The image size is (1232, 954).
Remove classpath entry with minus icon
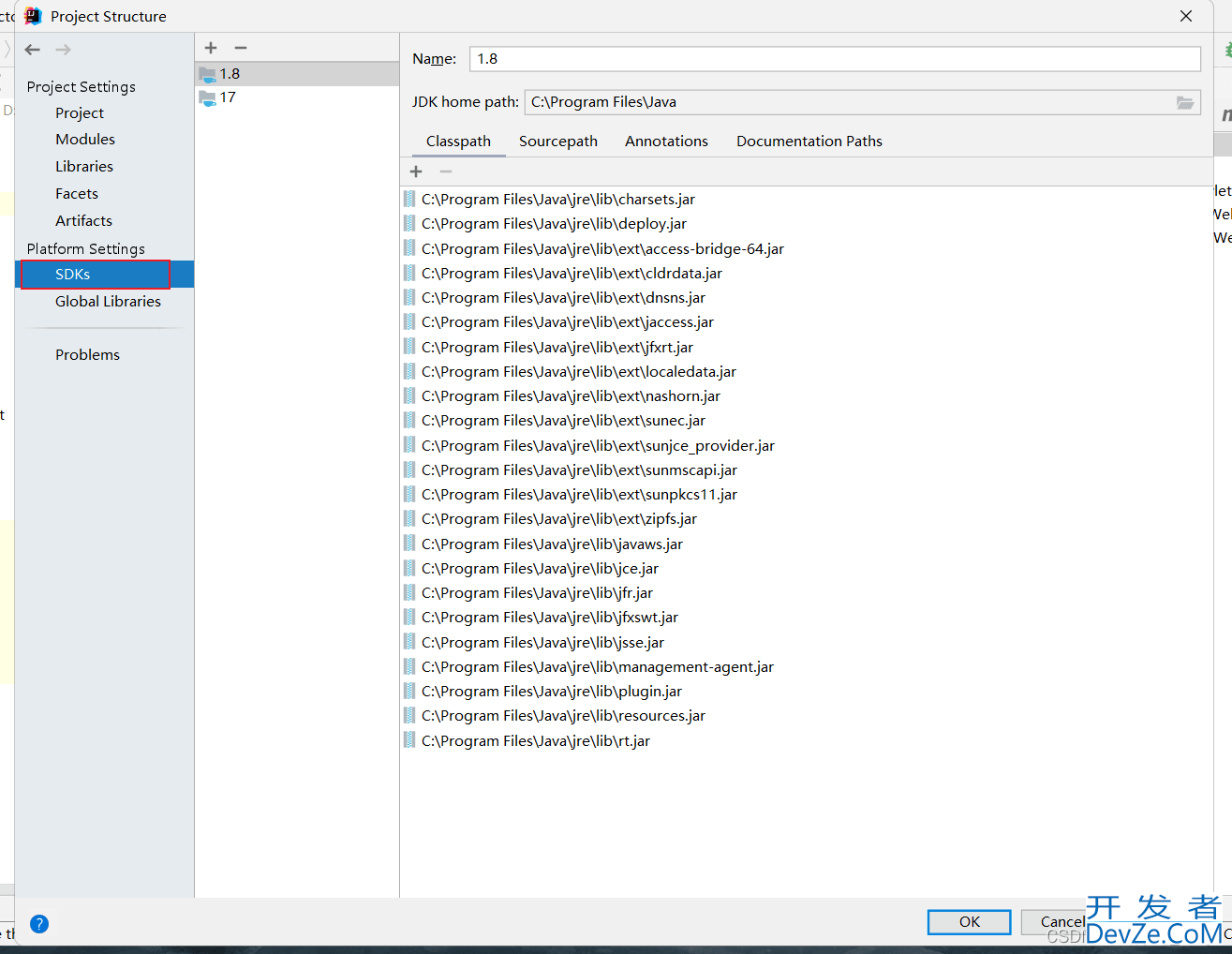point(446,171)
